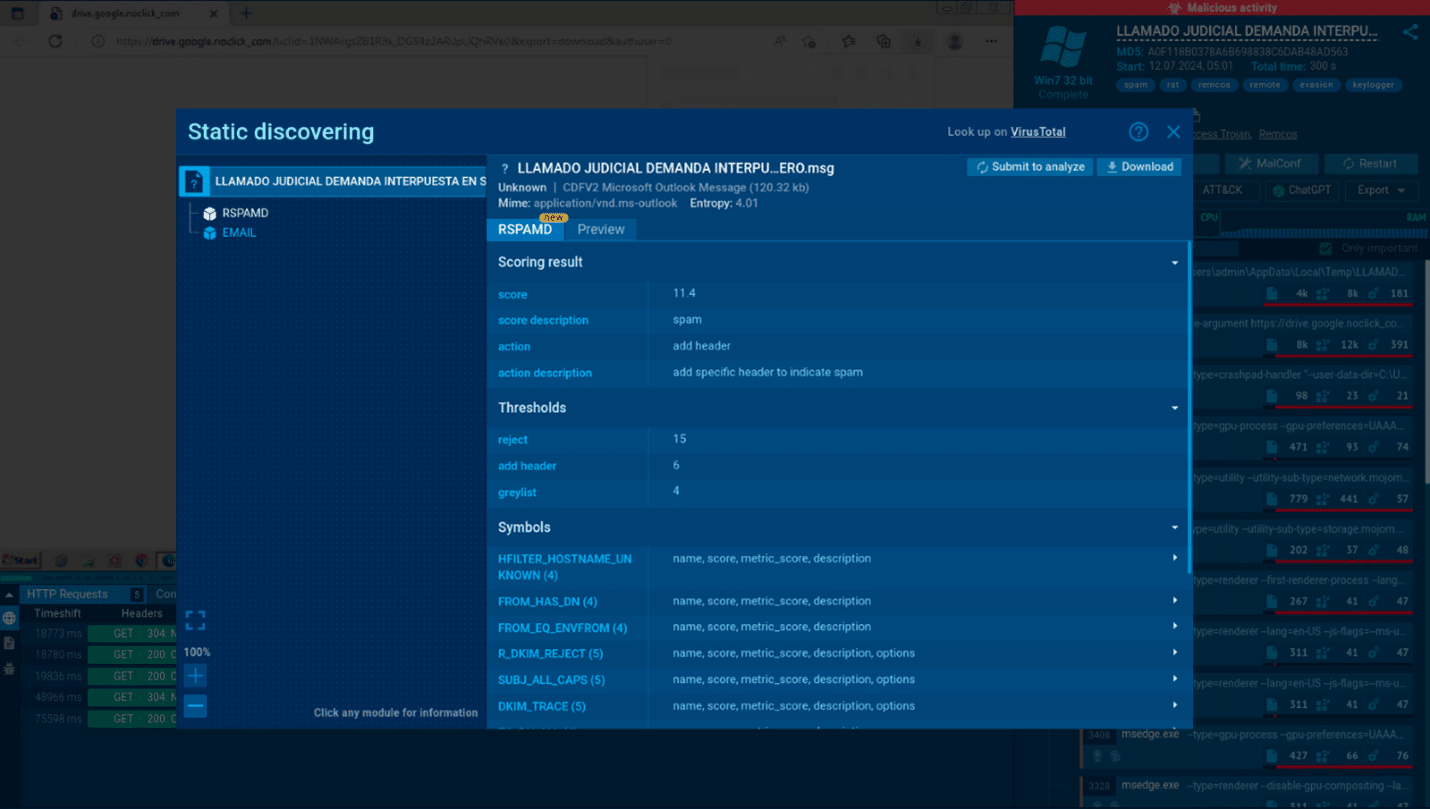Viewport: 1430px width, 809px height.
Task: Select the 75598 ms GET request row
Action: click(x=98, y=719)
